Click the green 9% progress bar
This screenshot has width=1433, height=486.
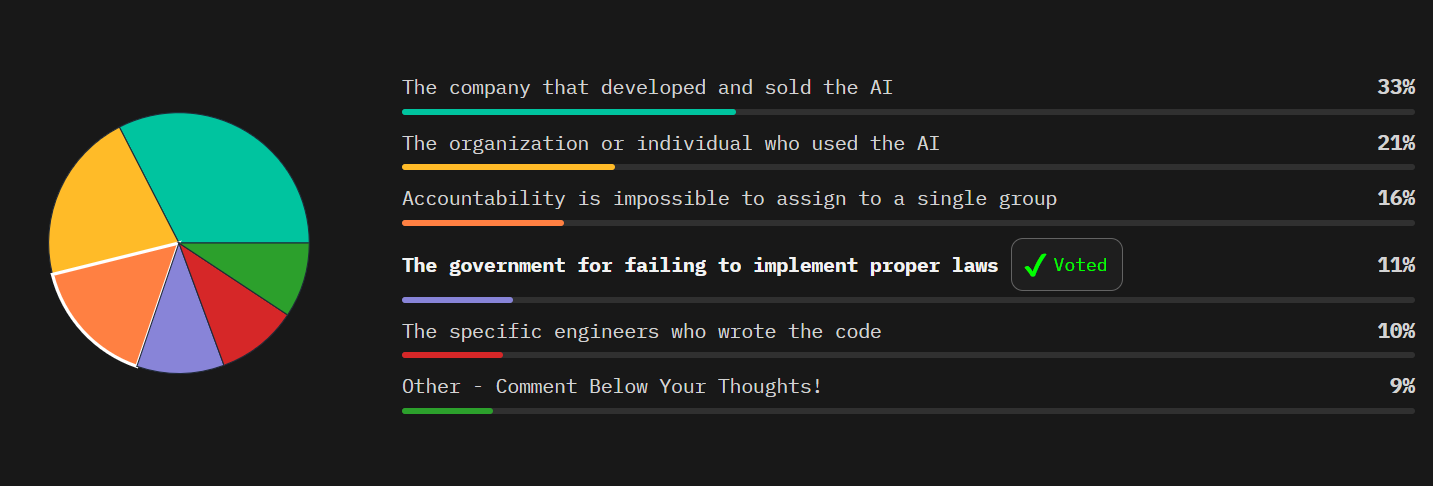tap(447, 410)
